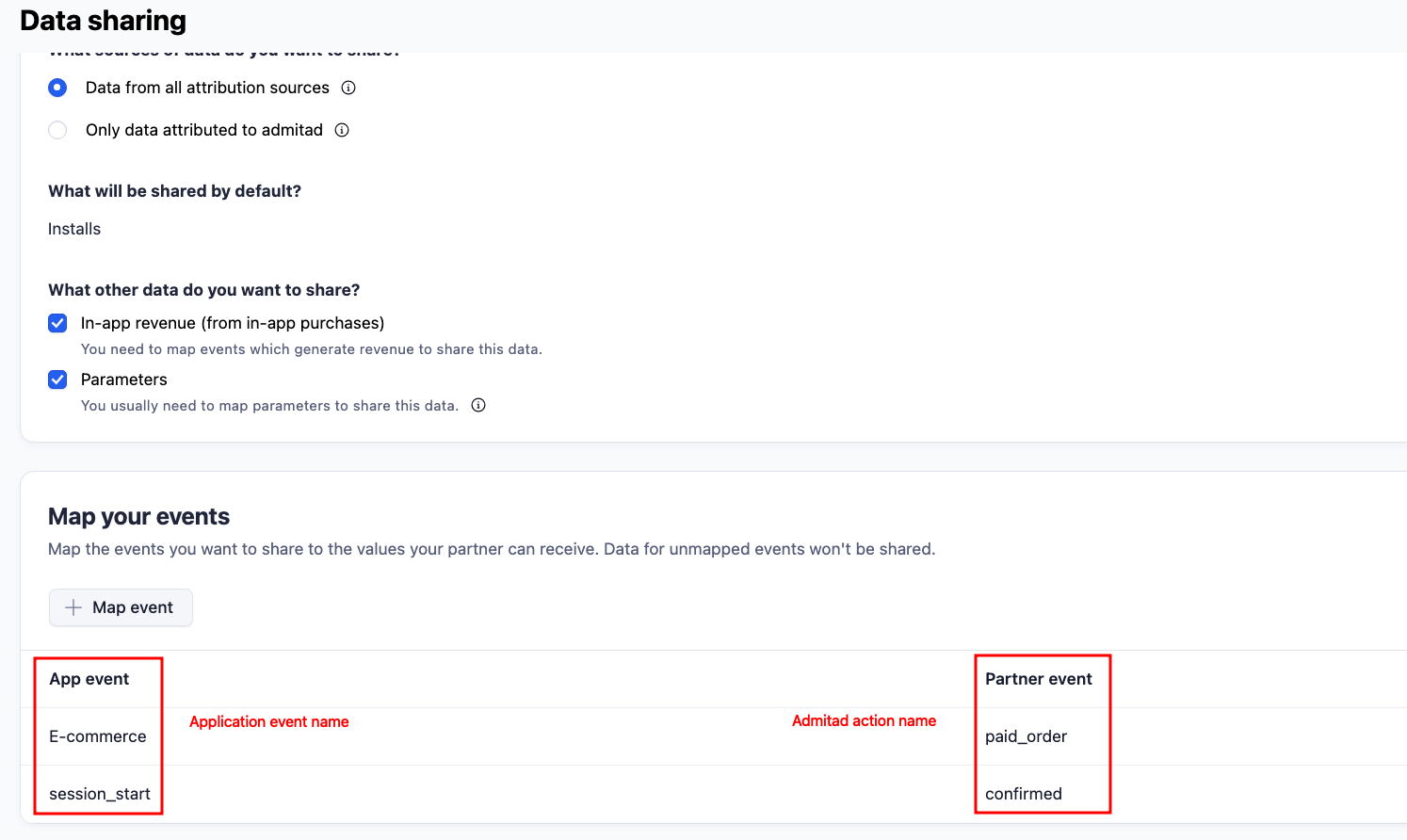Click info icon beside all attribution sources
This screenshot has height=840, width=1407.
pos(348,88)
